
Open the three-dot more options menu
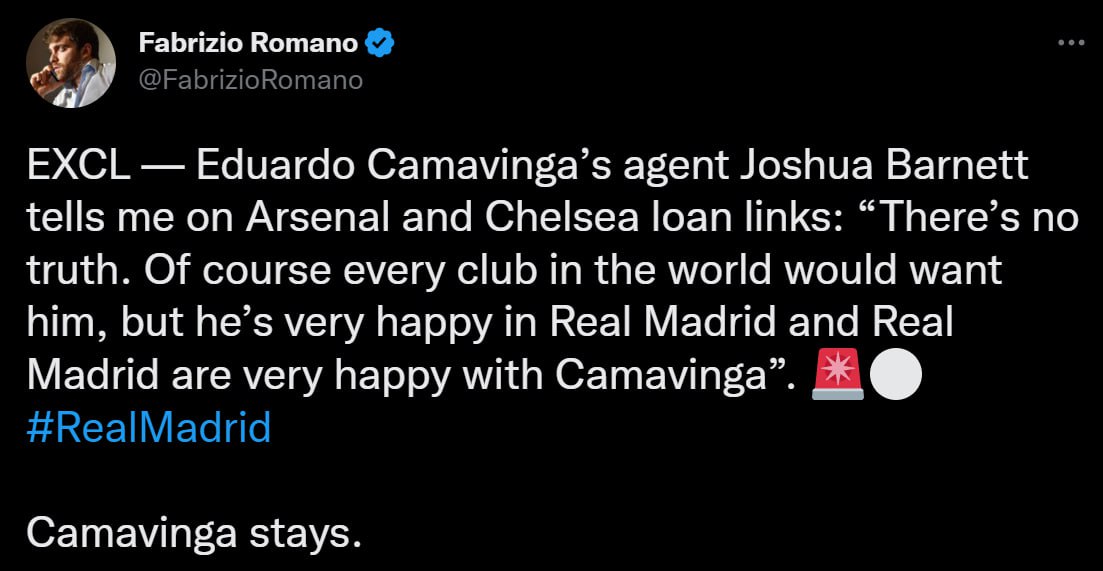click(x=1070, y=43)
